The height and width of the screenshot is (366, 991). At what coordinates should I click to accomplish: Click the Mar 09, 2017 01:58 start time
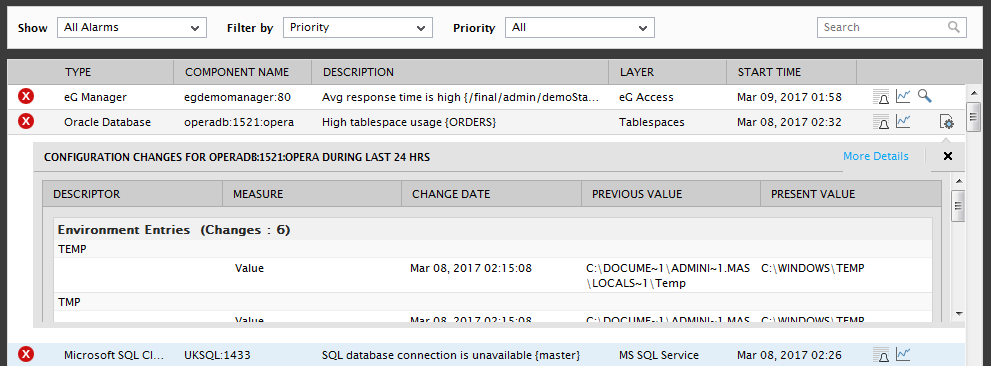coord(789,97)
